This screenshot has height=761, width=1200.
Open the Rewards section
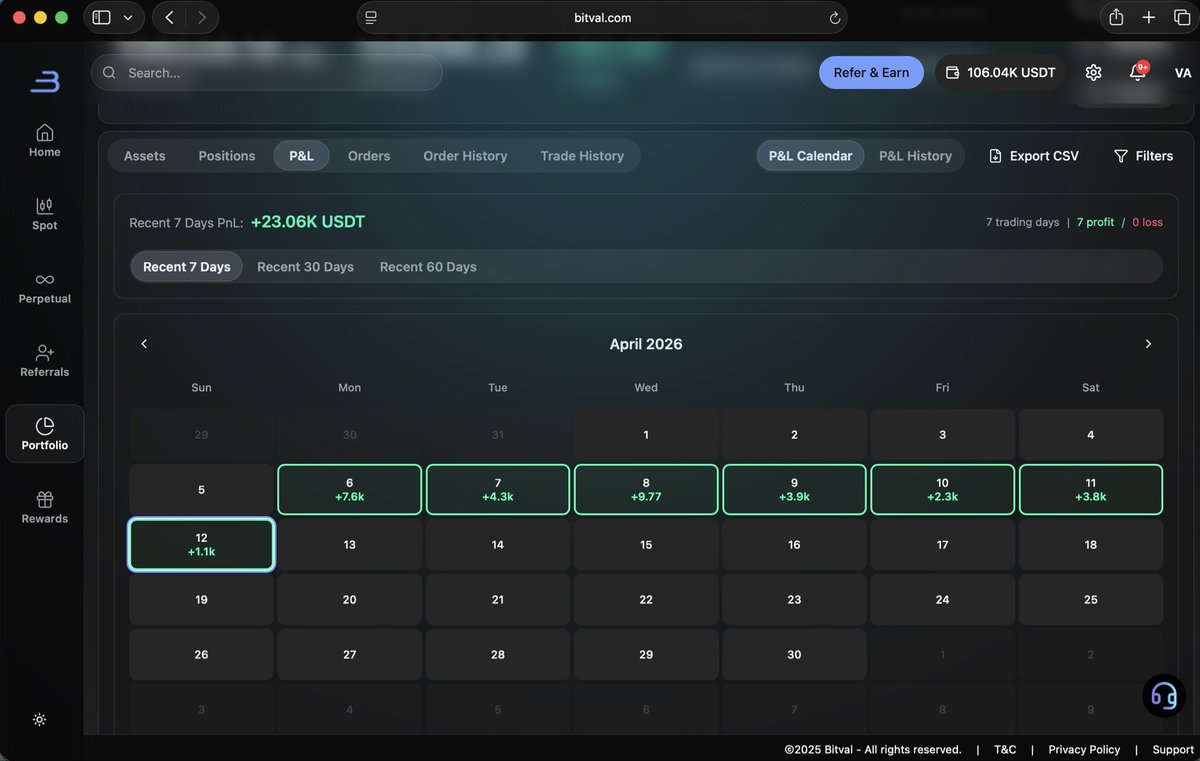click(x=44, y=507)
